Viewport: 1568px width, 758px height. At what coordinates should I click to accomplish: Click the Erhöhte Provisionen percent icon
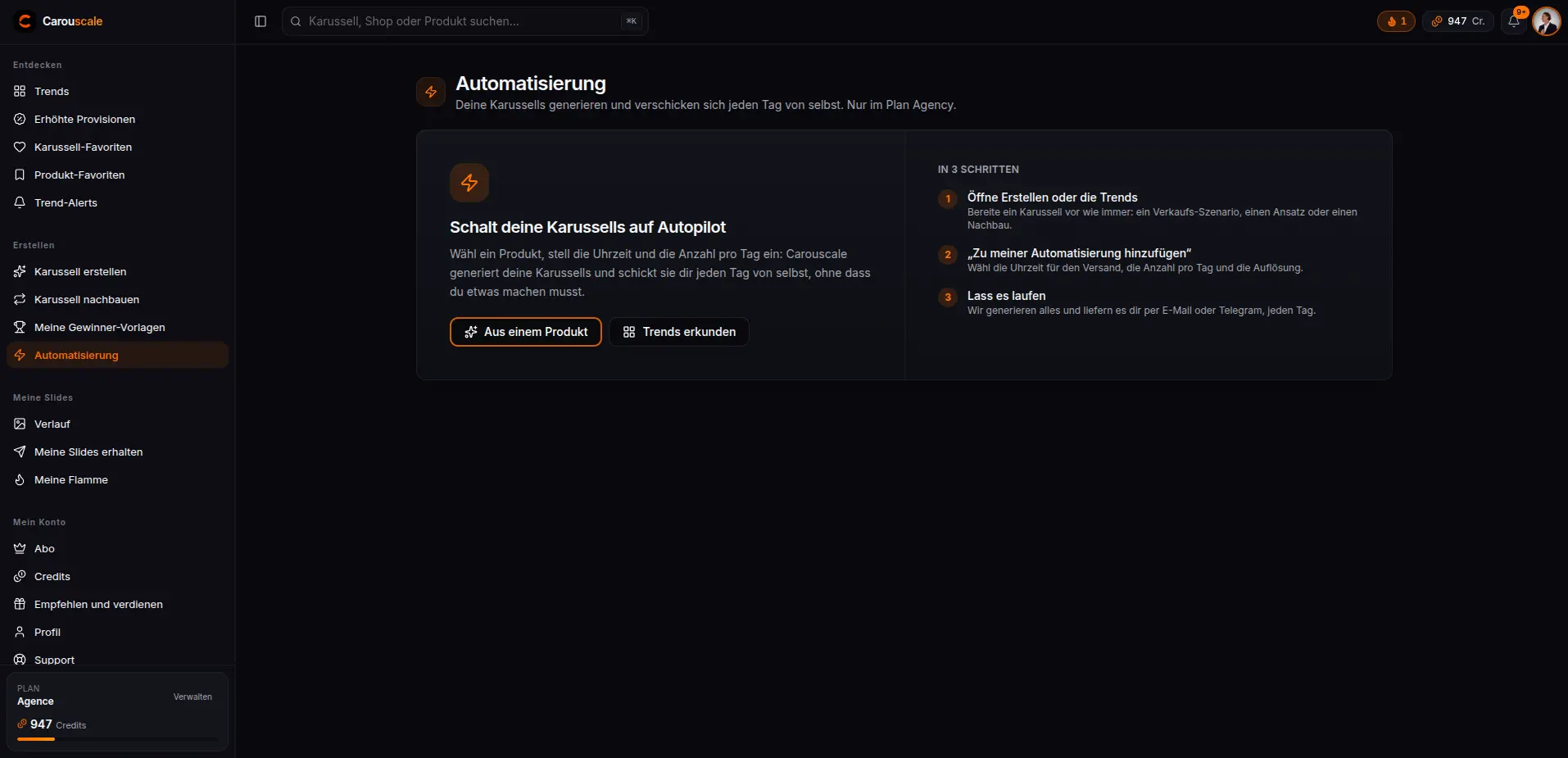[x=20, y=119]
